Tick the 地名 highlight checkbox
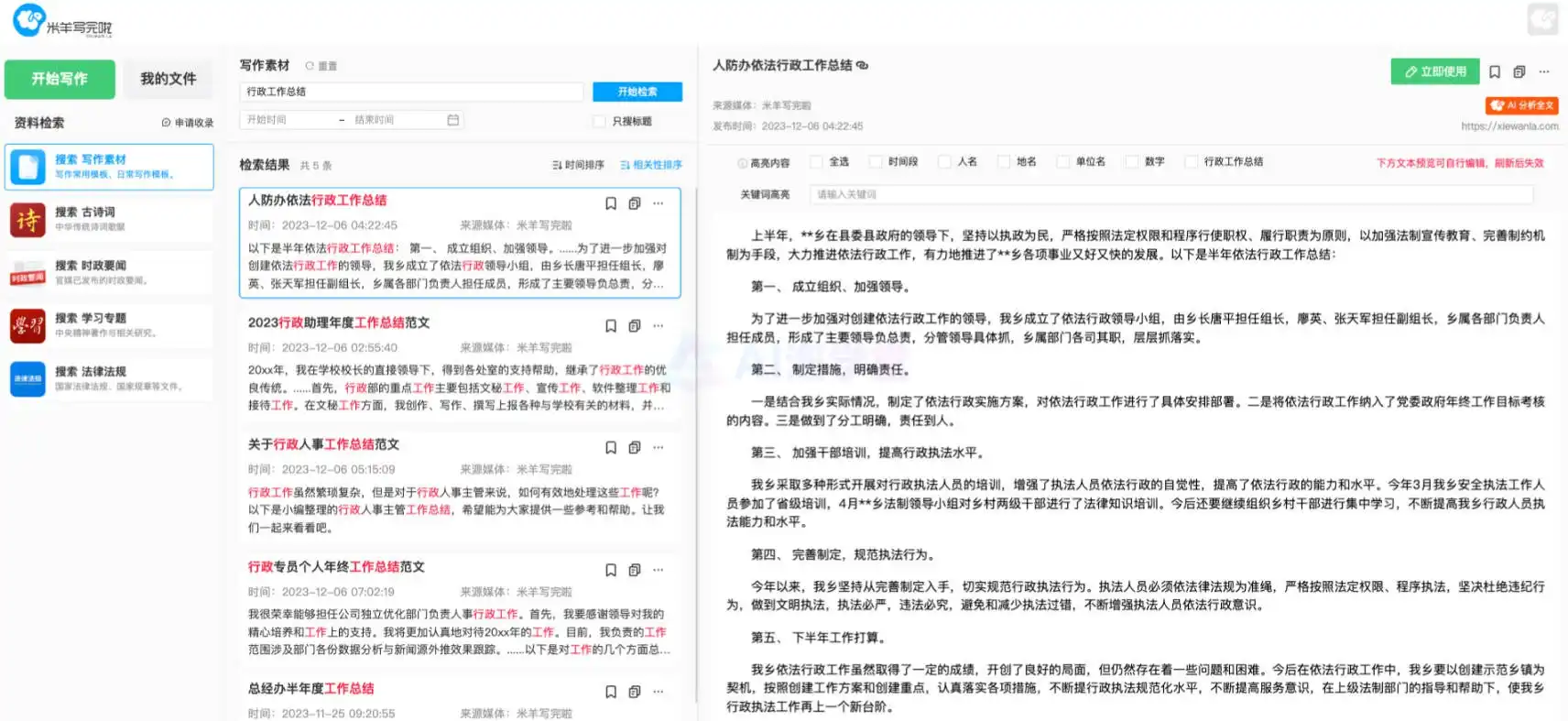The width and height of the screenshot is (1568, 721). pos(1003,162)
